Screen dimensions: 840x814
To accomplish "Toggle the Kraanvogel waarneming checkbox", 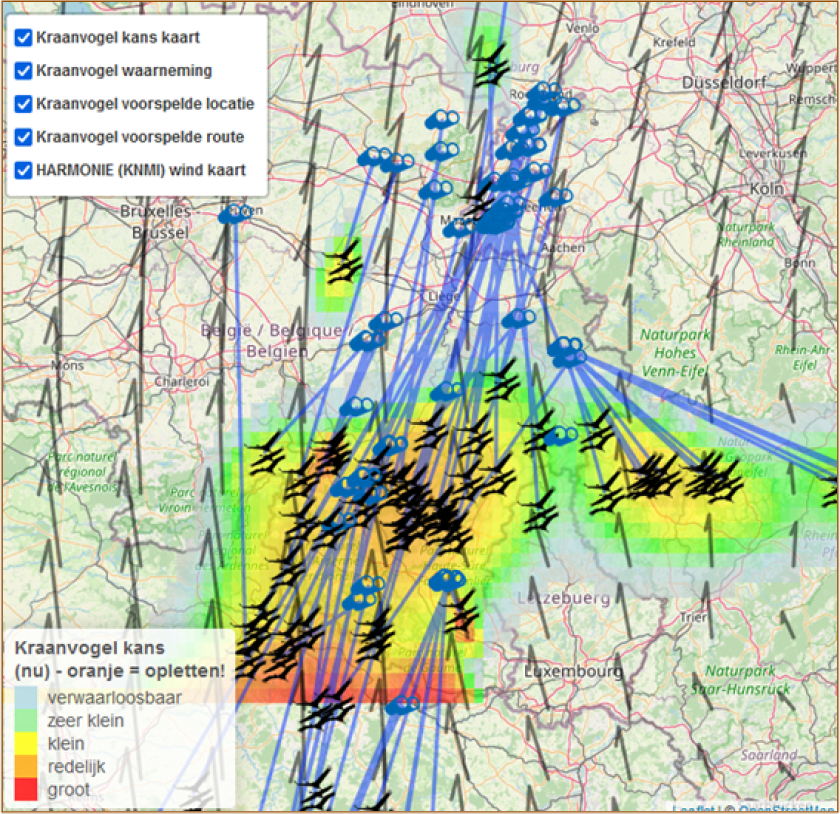I will (24, 71).
